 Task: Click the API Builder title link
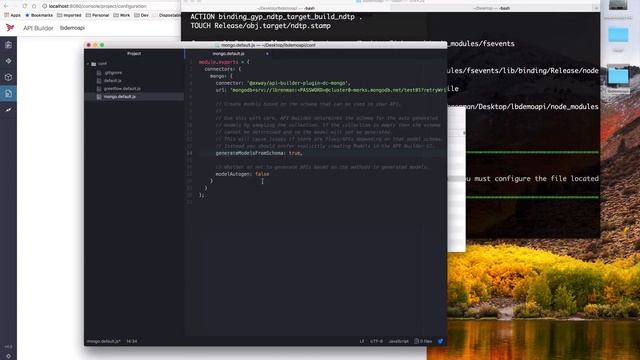pos(38,28)
